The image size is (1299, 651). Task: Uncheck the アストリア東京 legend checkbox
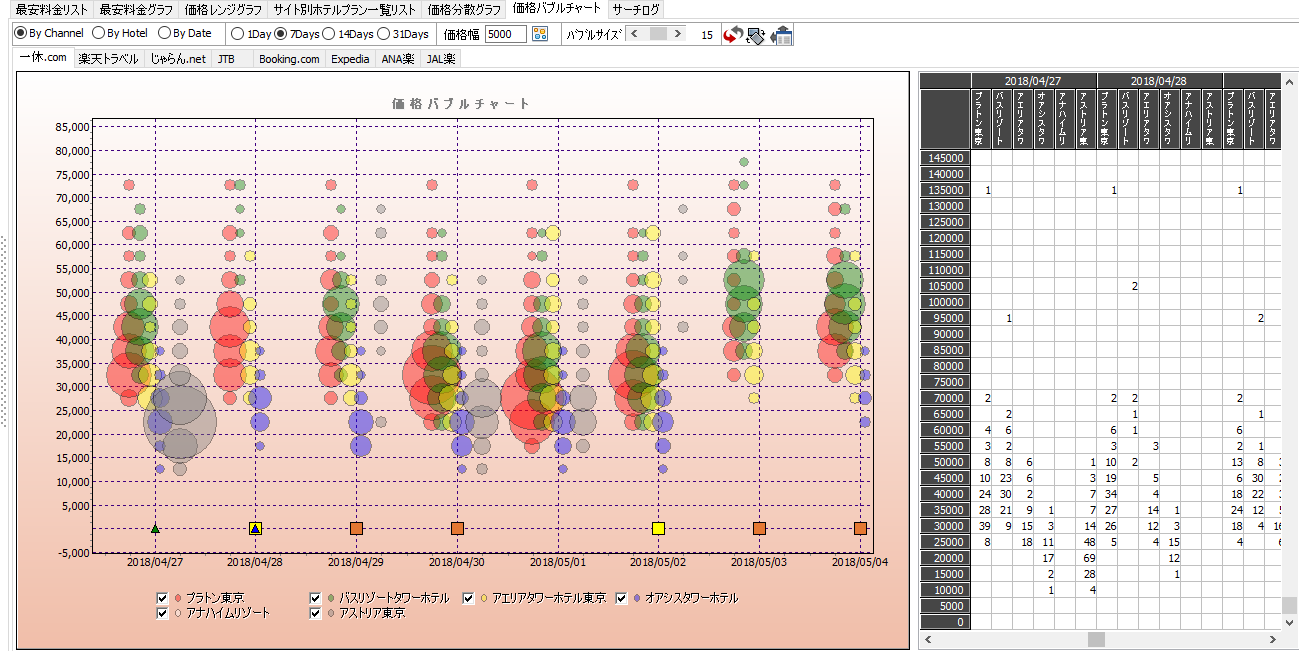coord(316,613)
